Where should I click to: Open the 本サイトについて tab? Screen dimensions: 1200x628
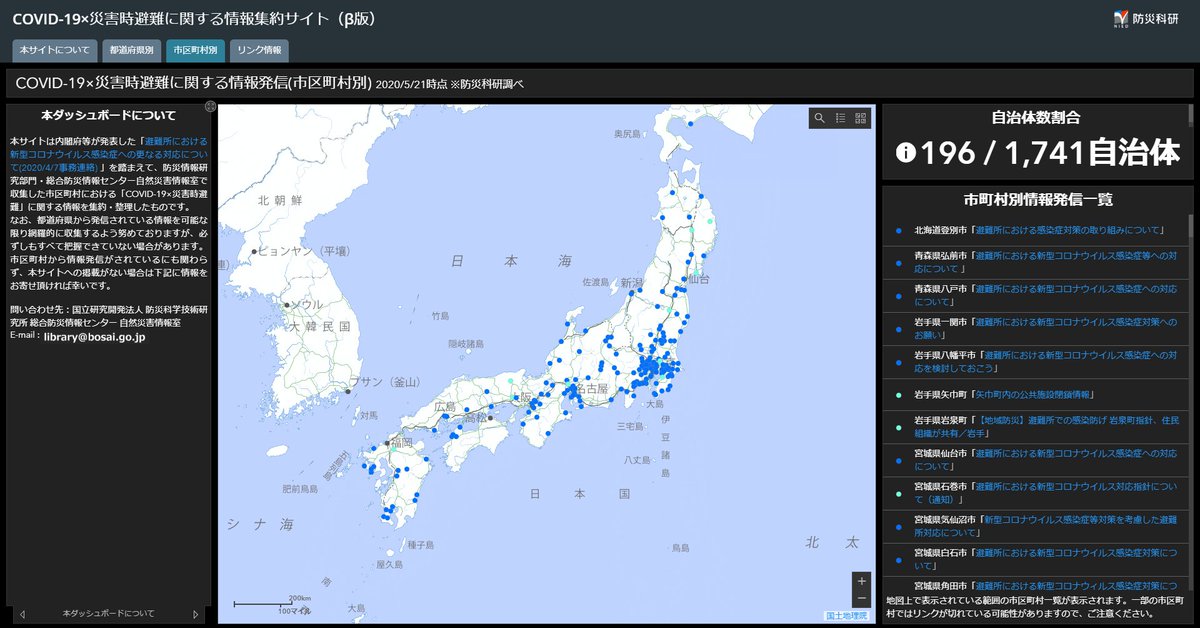click(x=55, y=50)
